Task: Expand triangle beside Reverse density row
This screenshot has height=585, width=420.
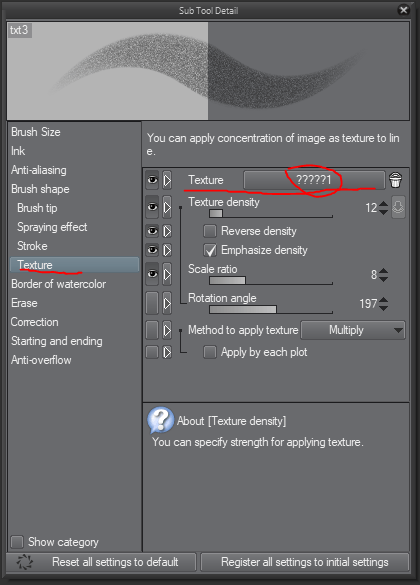Action: pos(167,231)
